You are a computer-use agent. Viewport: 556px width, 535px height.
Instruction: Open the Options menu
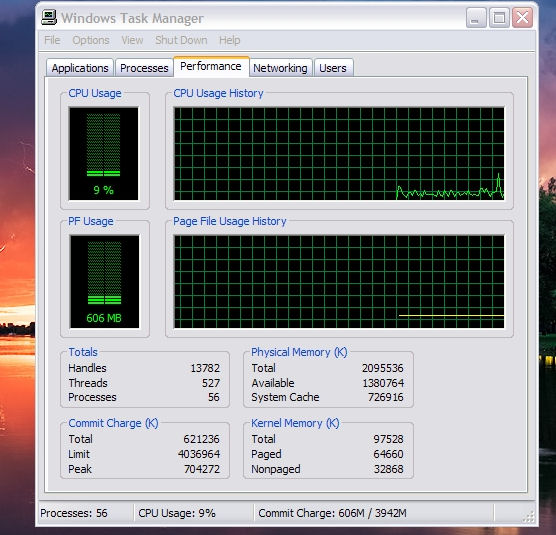click(91, 40)
